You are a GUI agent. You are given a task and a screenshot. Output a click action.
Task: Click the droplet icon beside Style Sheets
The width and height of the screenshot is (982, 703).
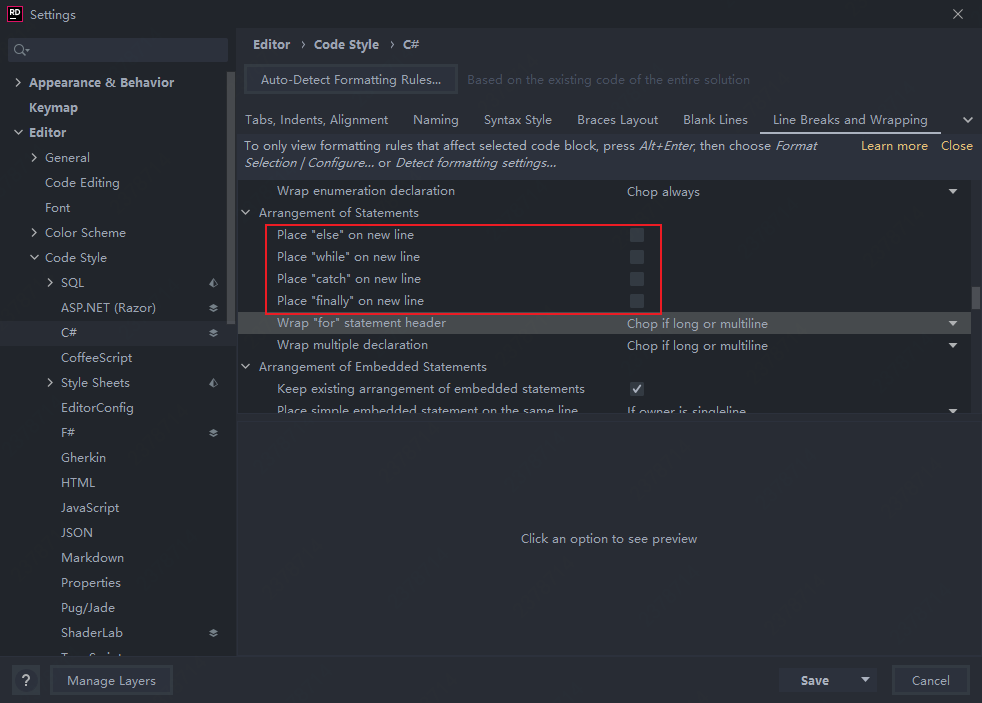coord(212,382)
